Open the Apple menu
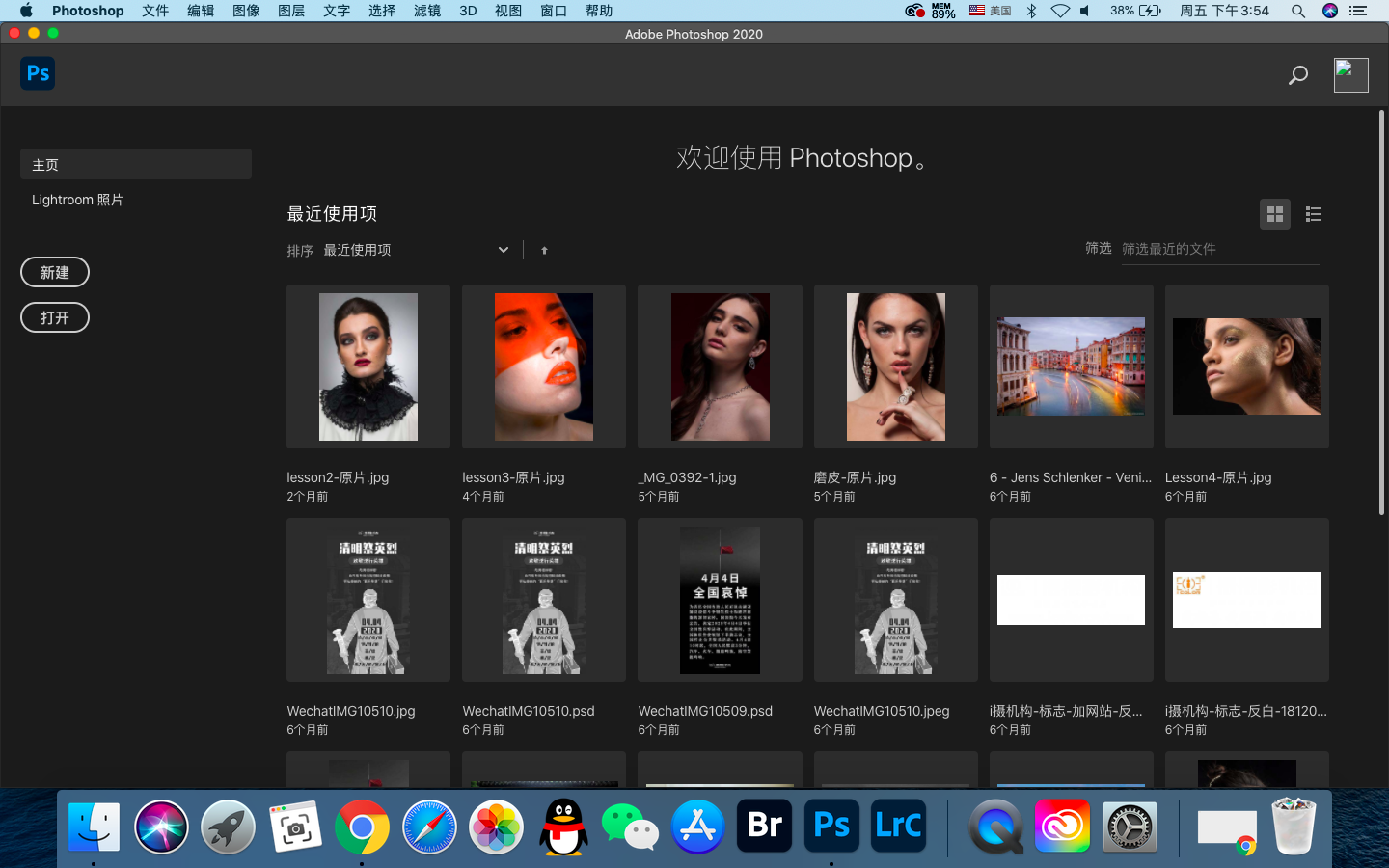The image size is (1389, 868). point(26,11)
